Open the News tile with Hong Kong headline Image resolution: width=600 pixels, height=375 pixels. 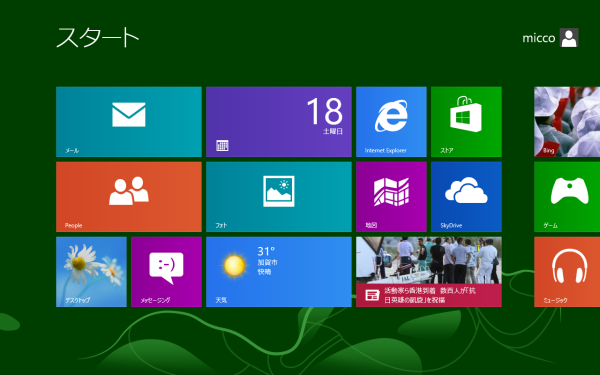pyautogui.click(x=429, y=272)
